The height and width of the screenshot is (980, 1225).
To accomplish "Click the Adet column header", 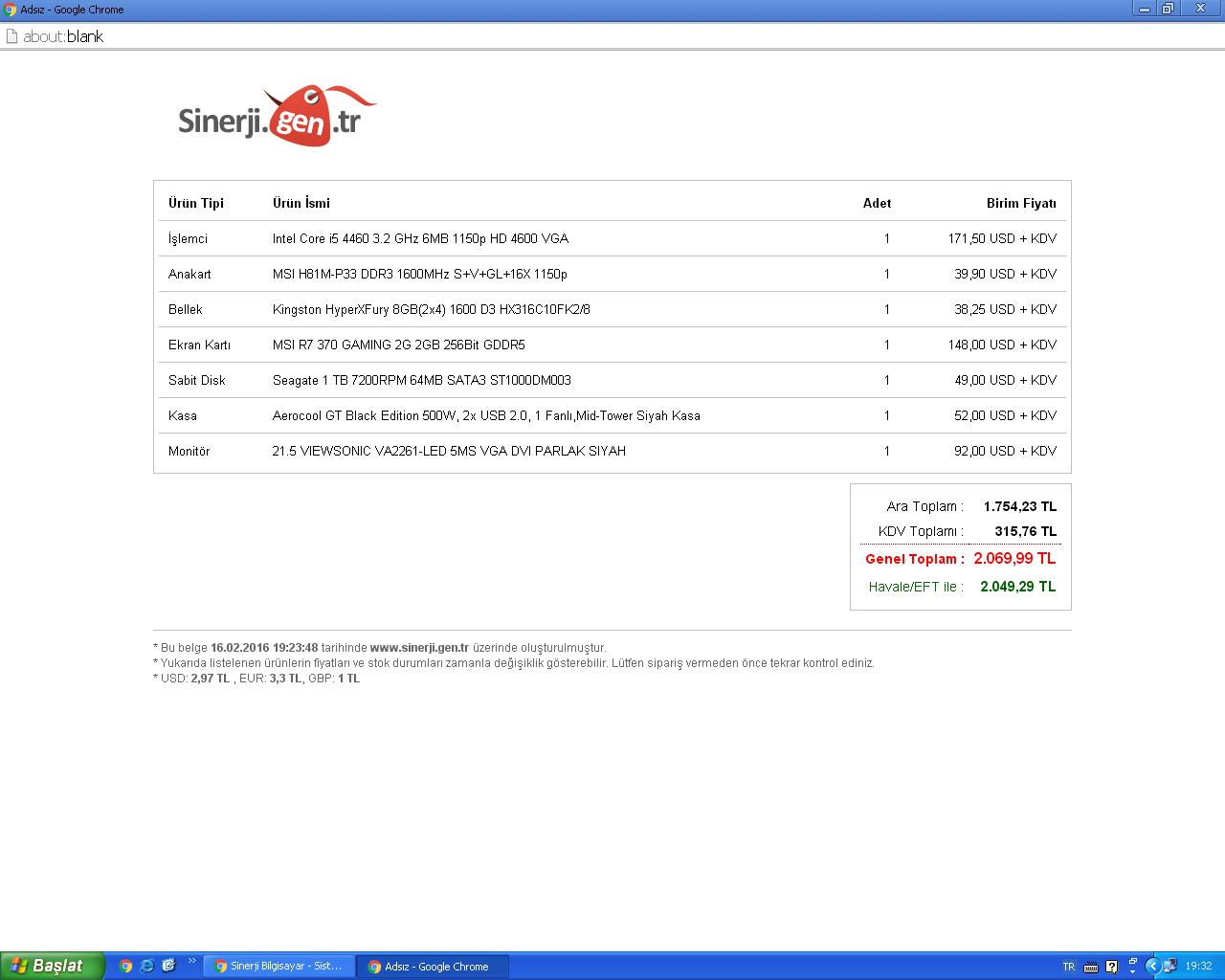I will pos(877,203).
